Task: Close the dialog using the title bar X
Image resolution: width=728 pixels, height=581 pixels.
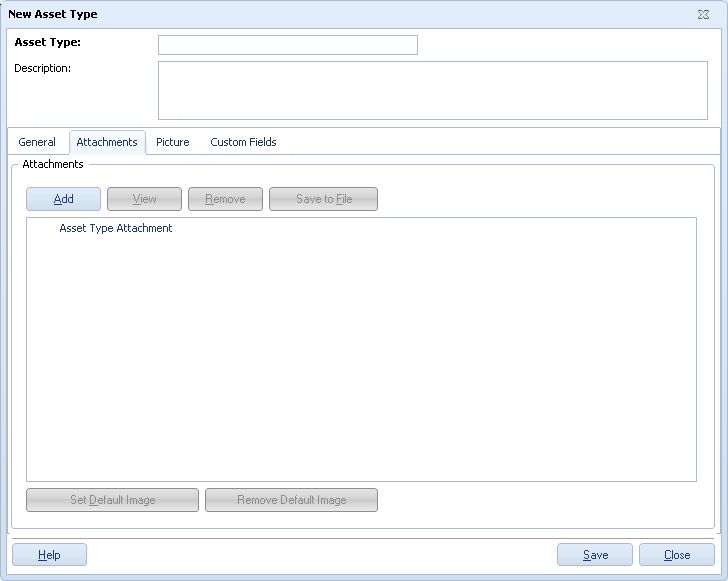Action: pyautogui.click(x=703, y=15)
